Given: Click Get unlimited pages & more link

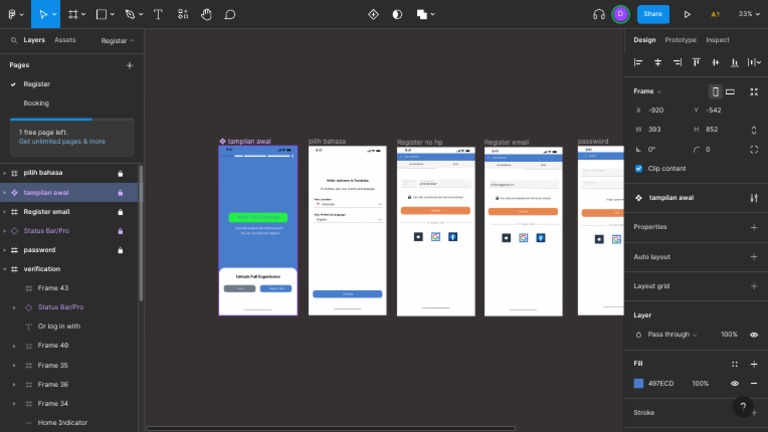Looking at the screenshot, I should point(62,141).
